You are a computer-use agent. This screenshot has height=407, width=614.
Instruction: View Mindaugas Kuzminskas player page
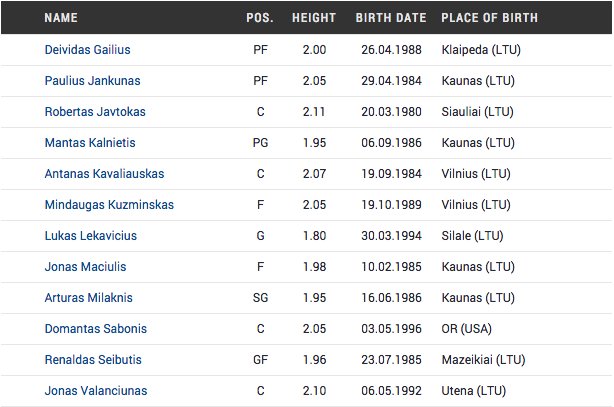pyautogui.click(x=109, y=204)
